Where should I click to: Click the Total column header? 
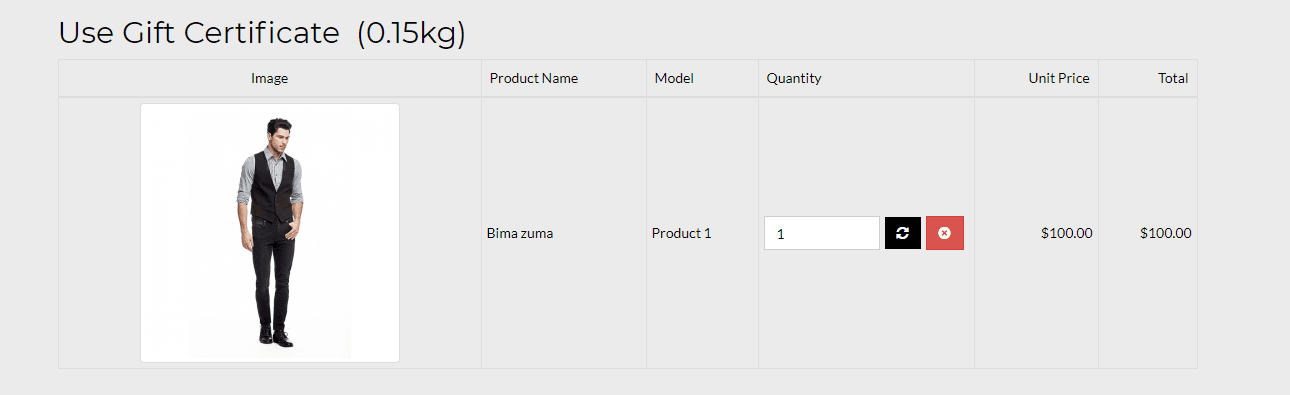1173,78
